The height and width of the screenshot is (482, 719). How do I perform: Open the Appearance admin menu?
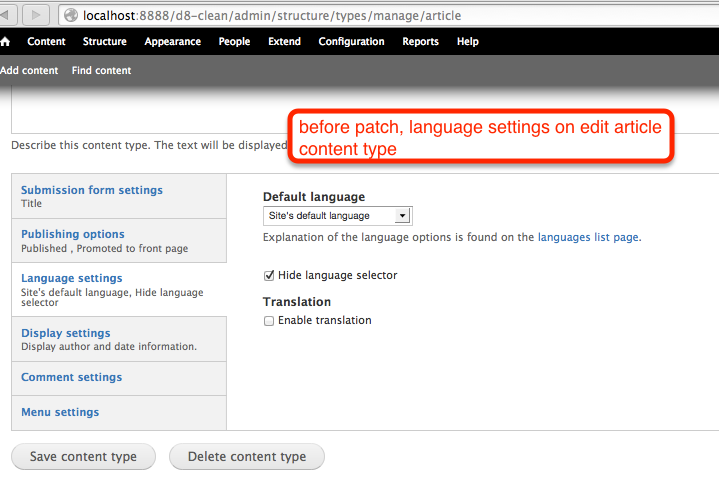tap(173, 42)
